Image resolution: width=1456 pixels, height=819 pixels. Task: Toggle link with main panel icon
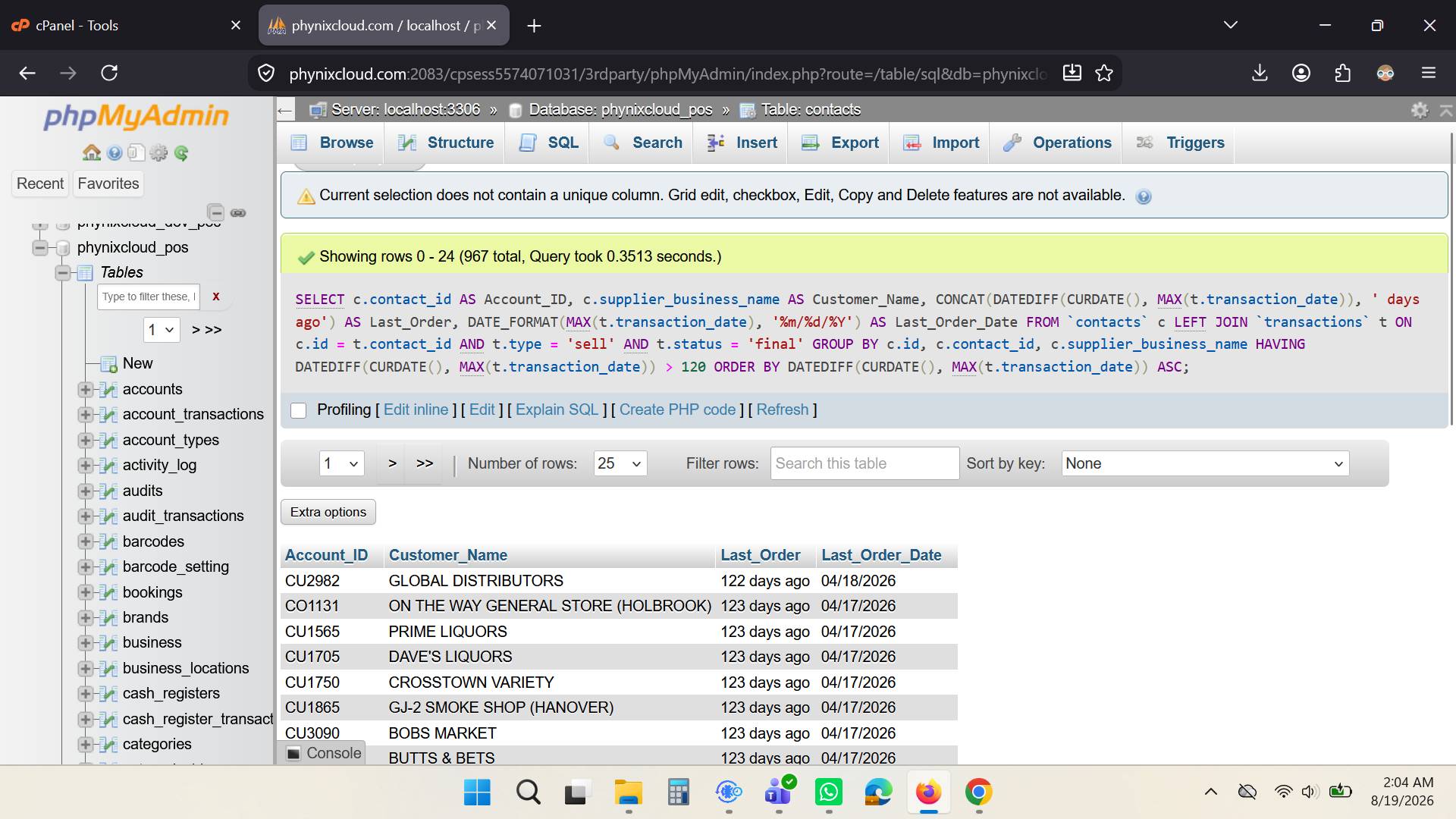(238, 213)
